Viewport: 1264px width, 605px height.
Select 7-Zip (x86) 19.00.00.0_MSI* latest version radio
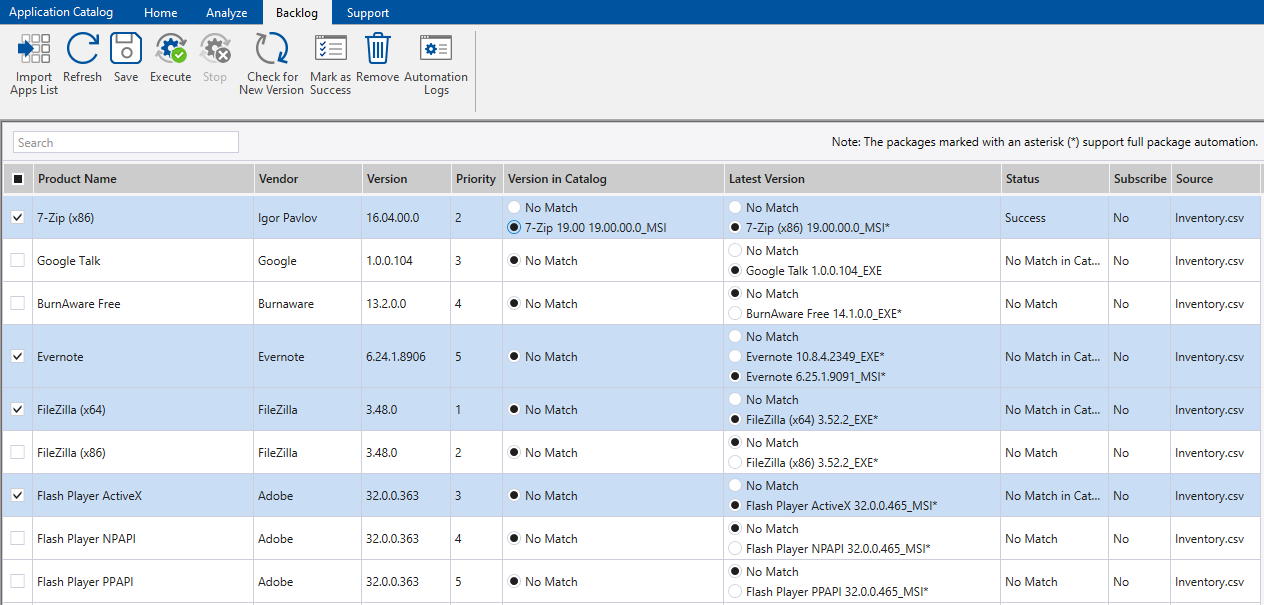click(x=736, y=227)
